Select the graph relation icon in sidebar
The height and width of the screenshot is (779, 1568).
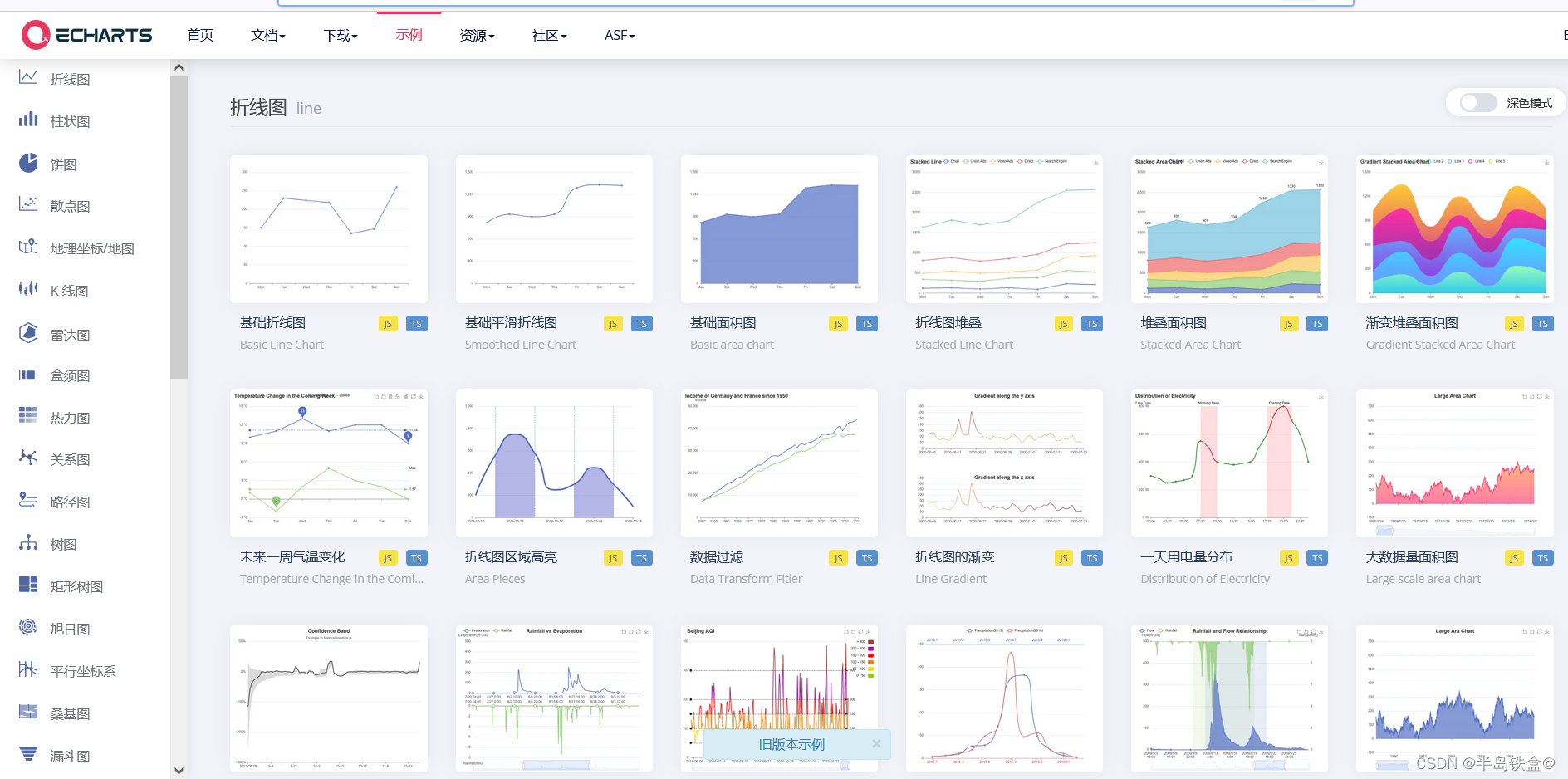pyautogui.click(x=28, y=458)
